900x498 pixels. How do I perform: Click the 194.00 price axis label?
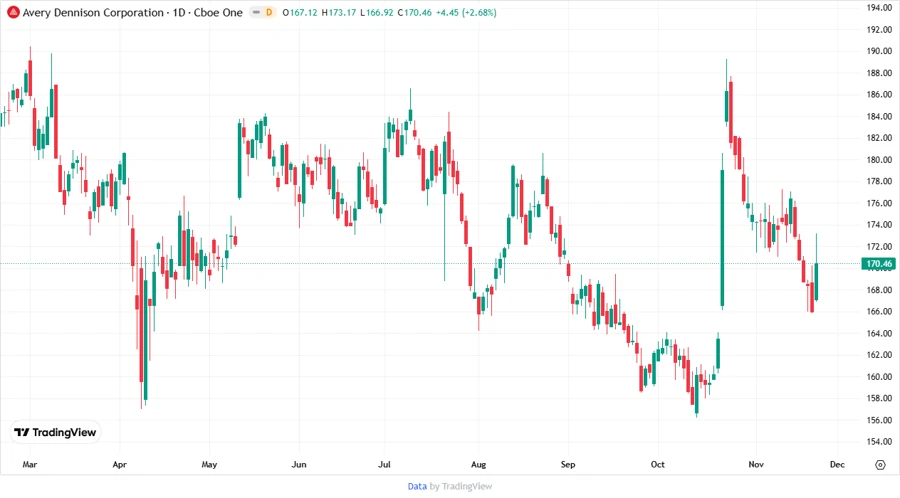click(x=879, y=7)
